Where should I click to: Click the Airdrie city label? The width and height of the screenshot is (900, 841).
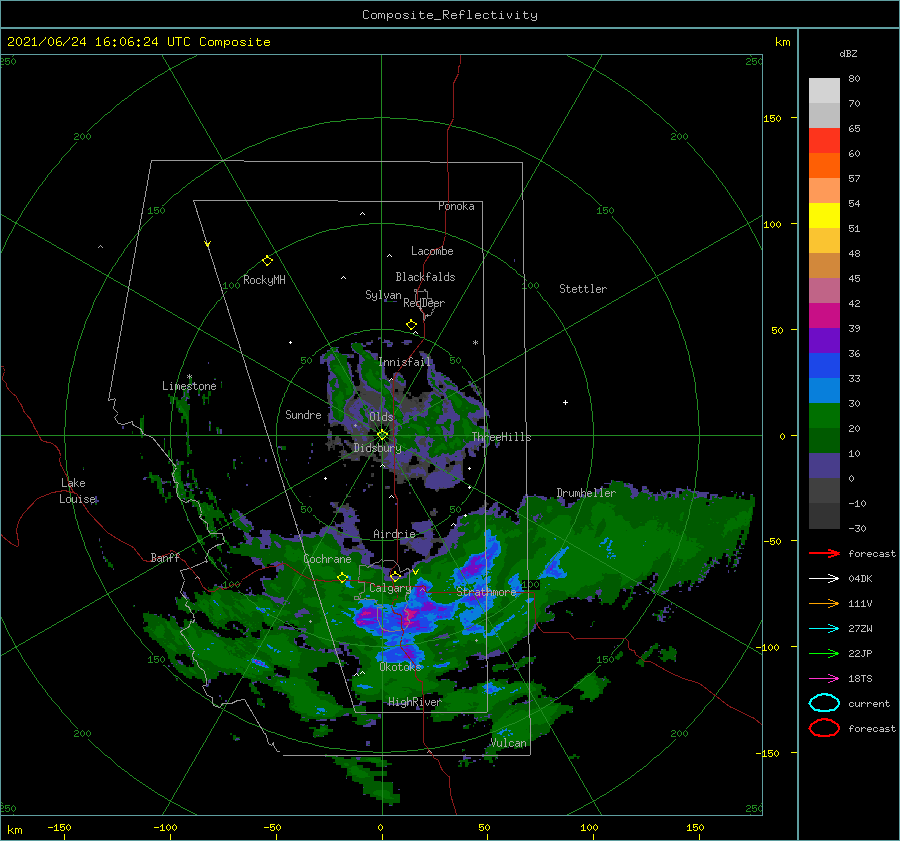pyautogui.click(x=394, y=534)
